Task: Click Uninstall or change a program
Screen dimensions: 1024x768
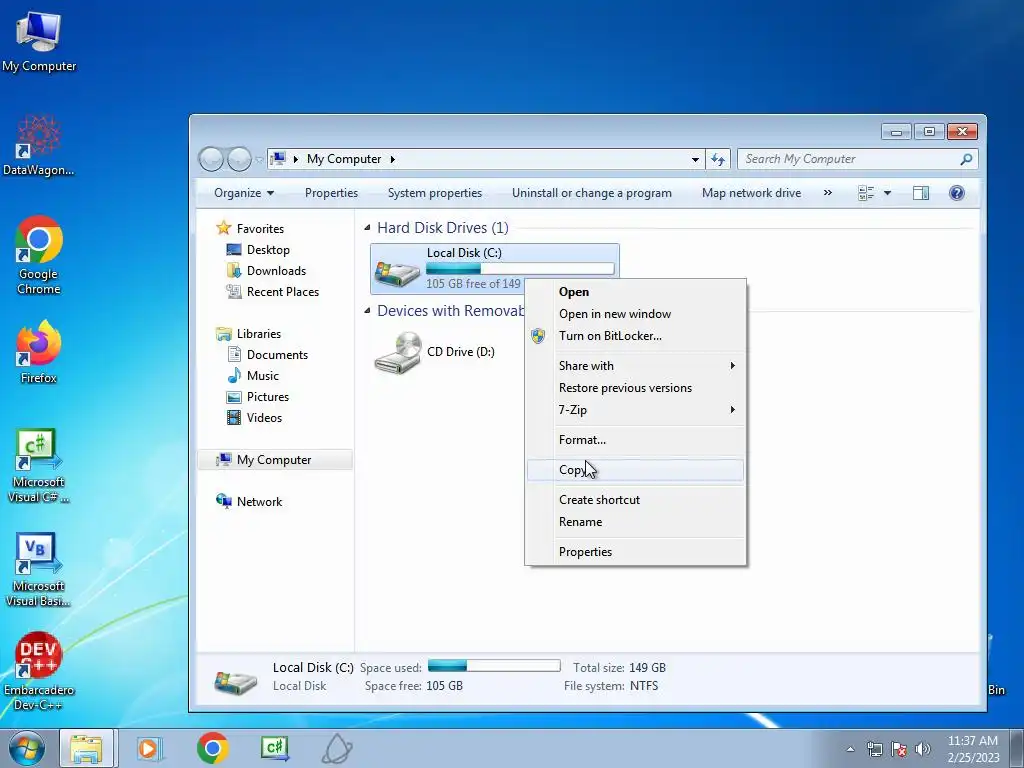Action: (592, 193)
